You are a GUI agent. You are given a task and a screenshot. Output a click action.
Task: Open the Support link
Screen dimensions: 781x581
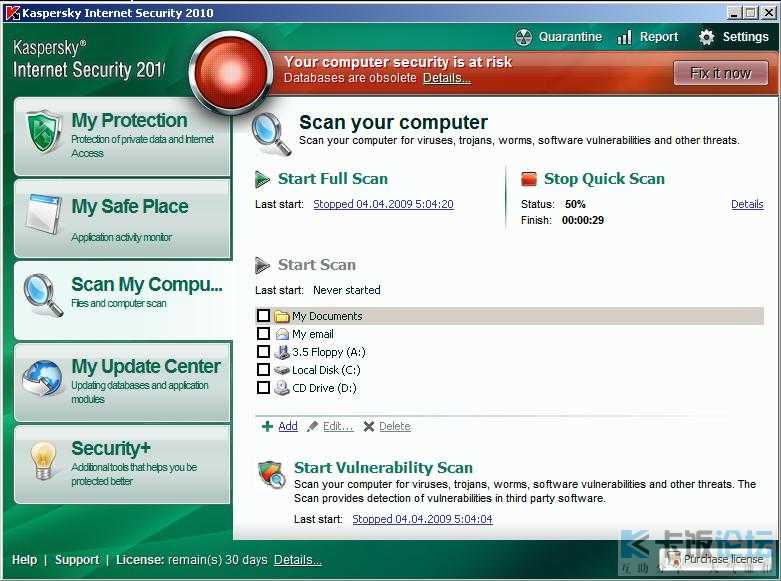click(x=77, y=560)
